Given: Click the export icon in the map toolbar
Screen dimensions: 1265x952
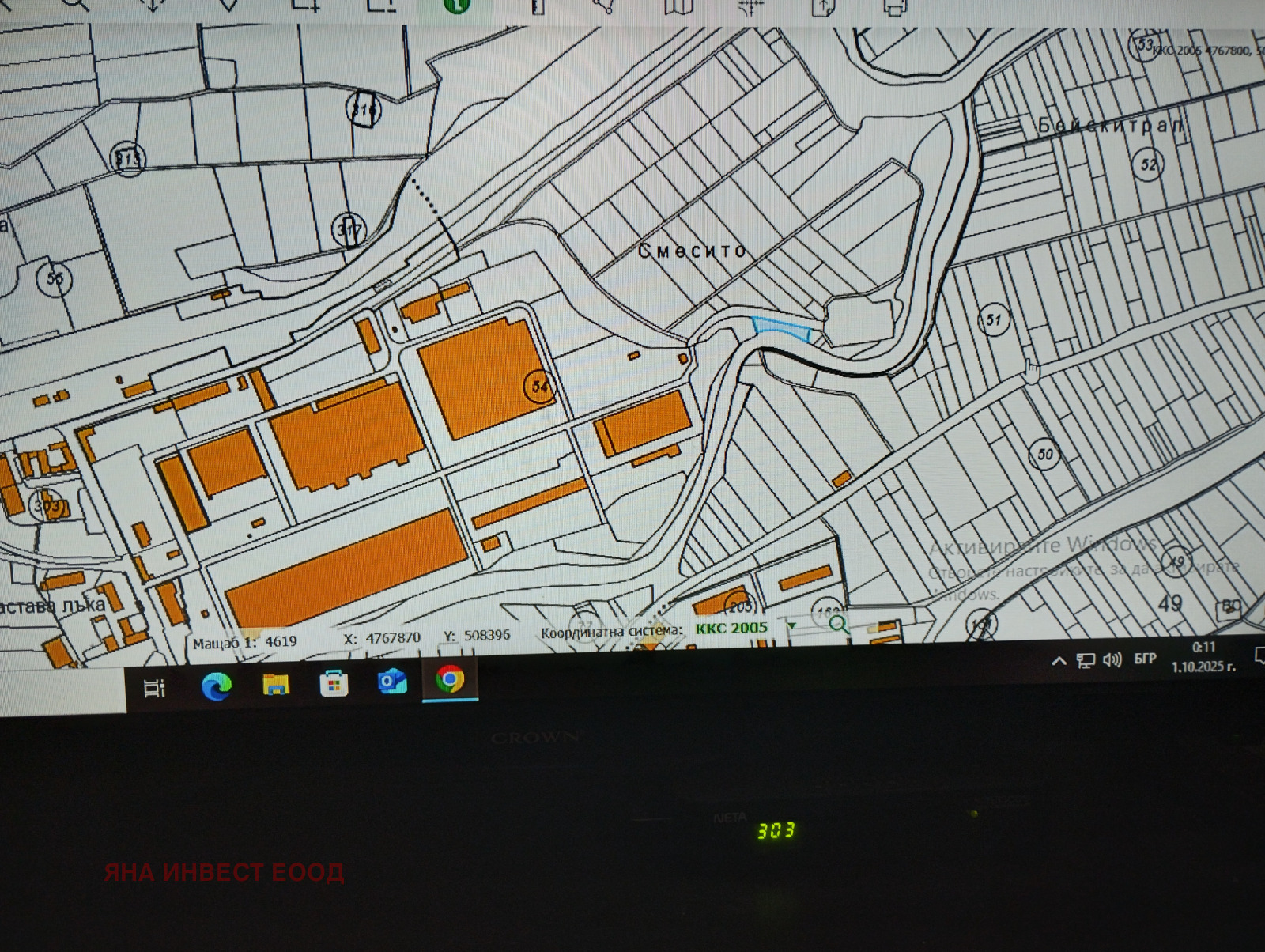Looking at the screenshot, I should pos(823,6).
